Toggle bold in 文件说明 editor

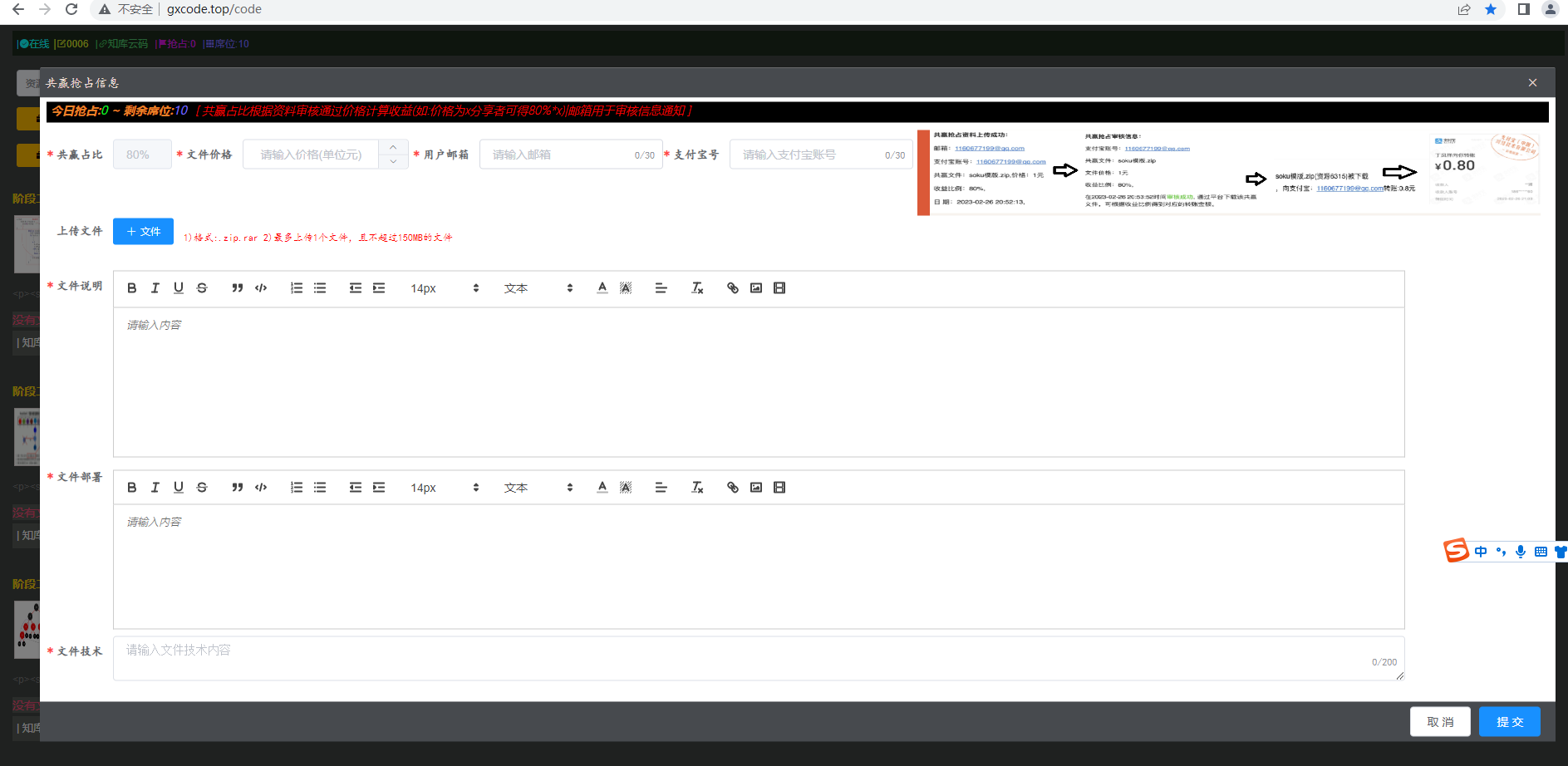pyautogui.click(x=131, y=288)
